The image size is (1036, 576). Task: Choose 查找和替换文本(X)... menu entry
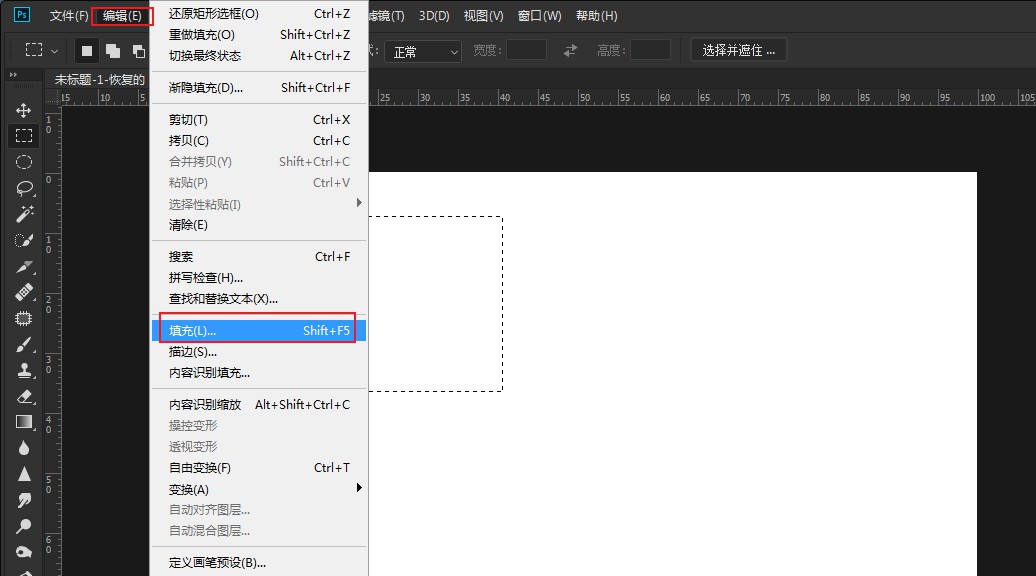click(x=259, y=299)
